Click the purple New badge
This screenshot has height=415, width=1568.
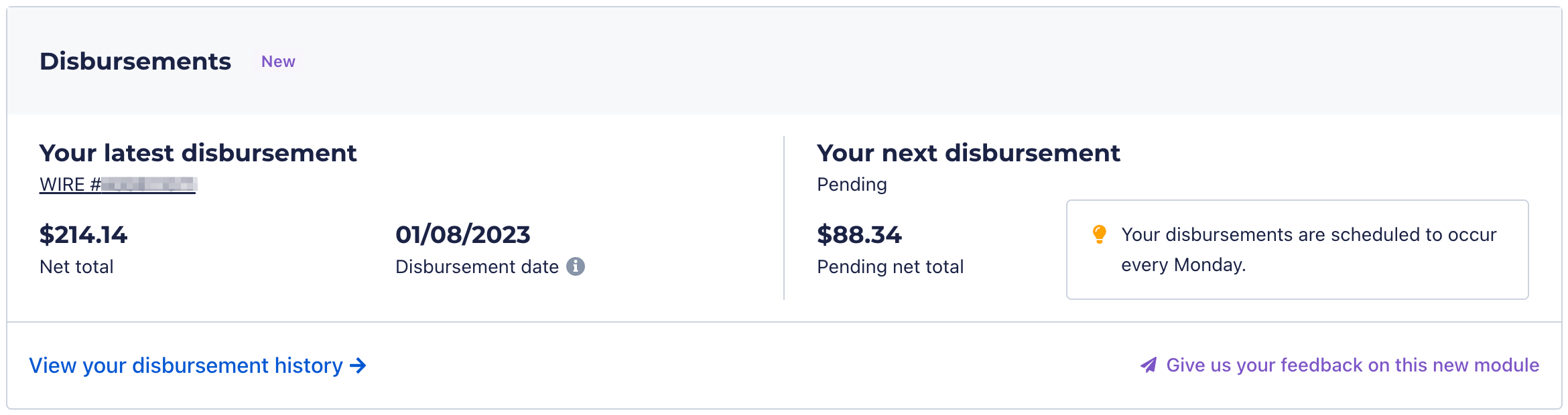(278, 62)
